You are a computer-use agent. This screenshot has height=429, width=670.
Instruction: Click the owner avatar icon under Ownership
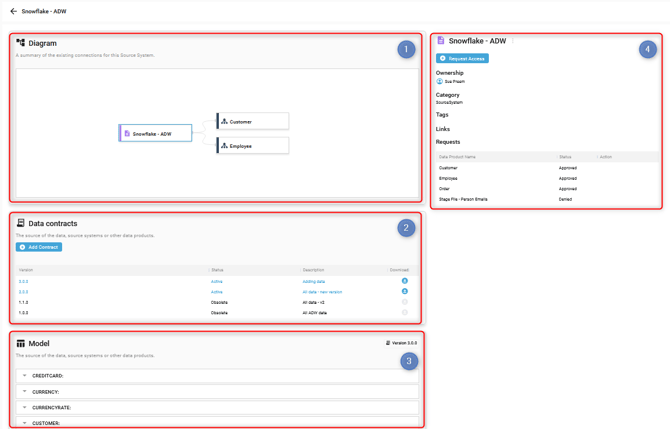tap(439, 81)
